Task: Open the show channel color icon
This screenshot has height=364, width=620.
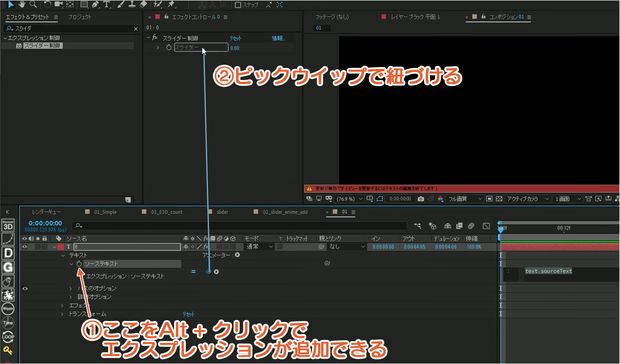Action: click(x=440, y=199)
